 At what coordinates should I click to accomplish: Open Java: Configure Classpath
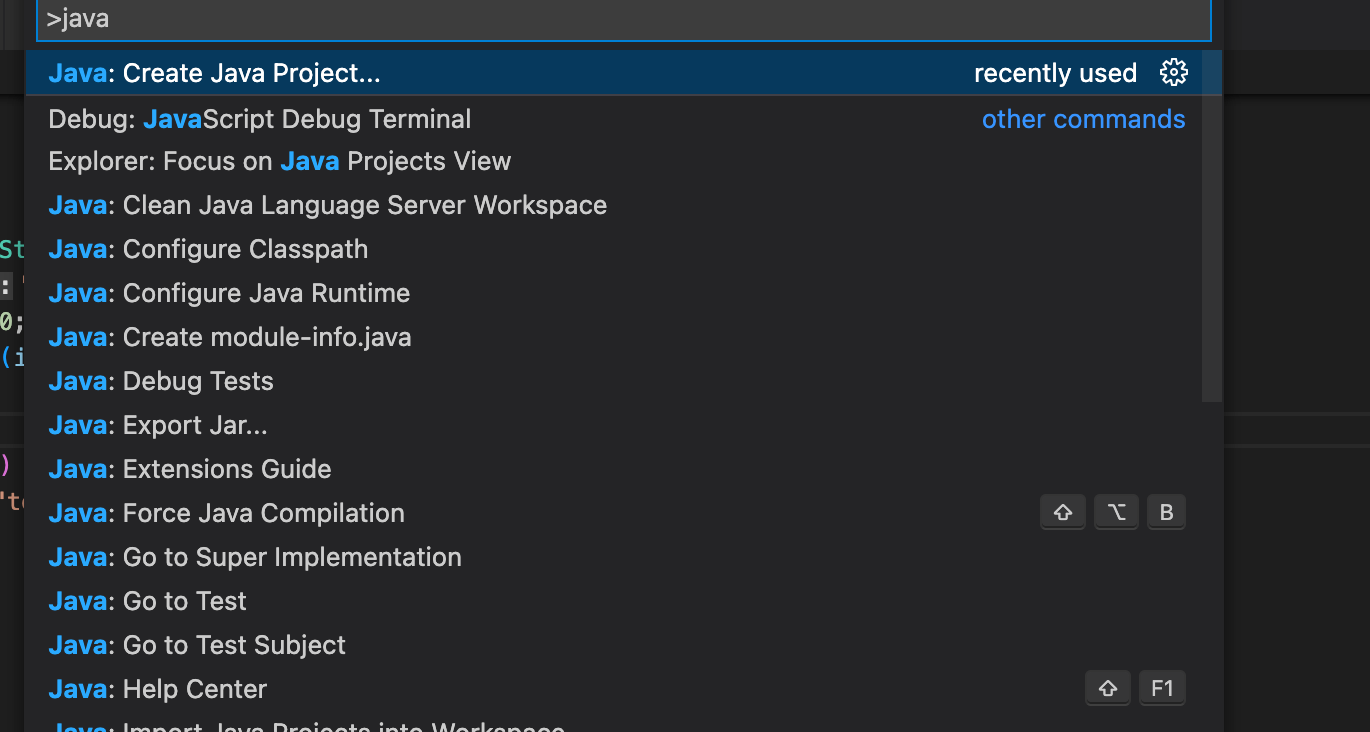pos(208,249)
